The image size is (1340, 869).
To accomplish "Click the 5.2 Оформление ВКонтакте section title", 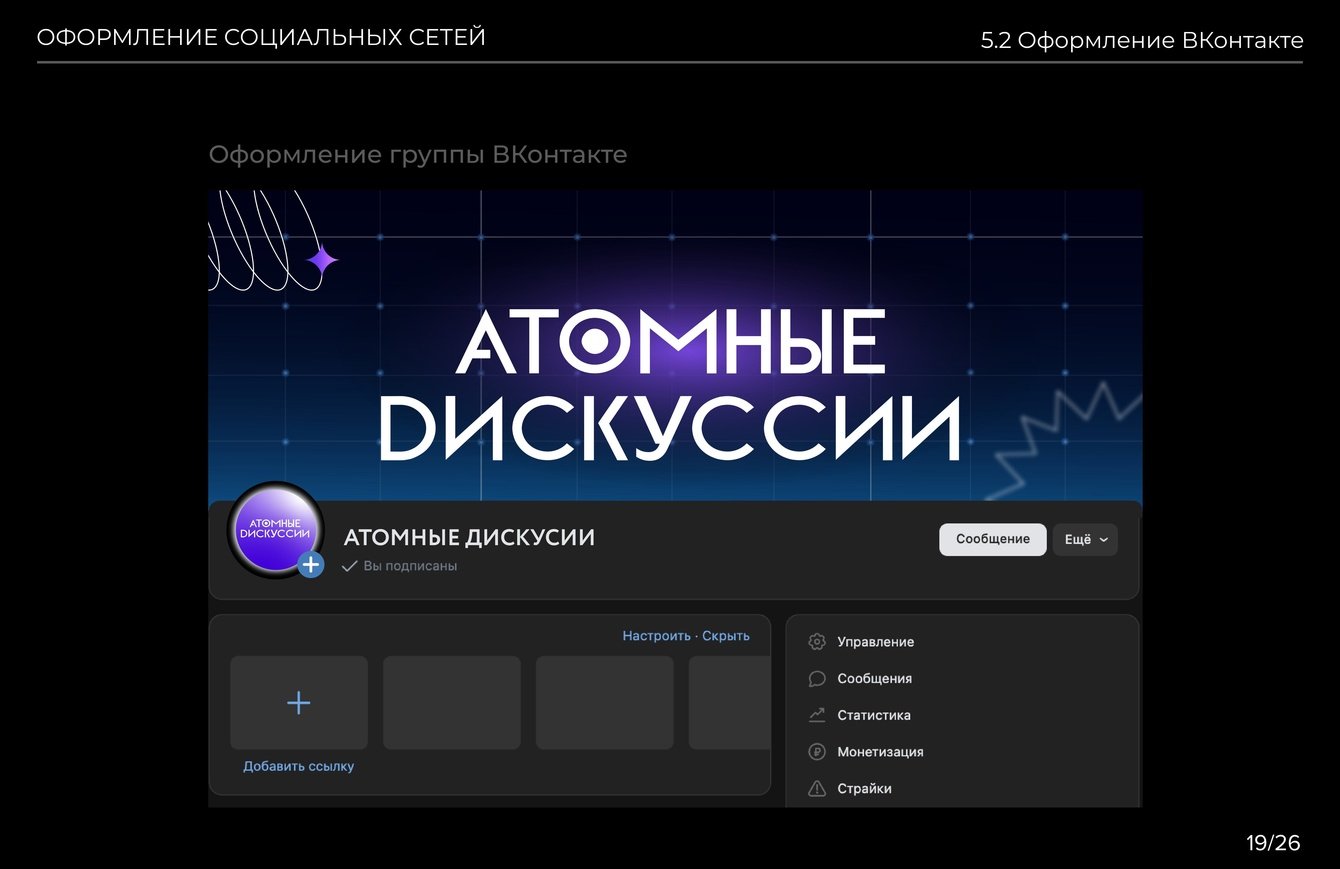I will pyautogui.click(x=1142, y=41).
